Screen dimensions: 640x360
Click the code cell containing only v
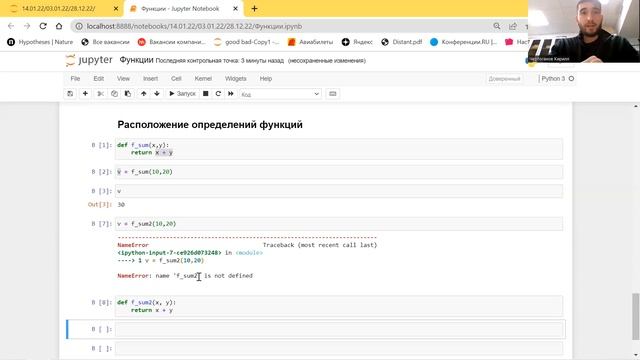pos(339,191)
